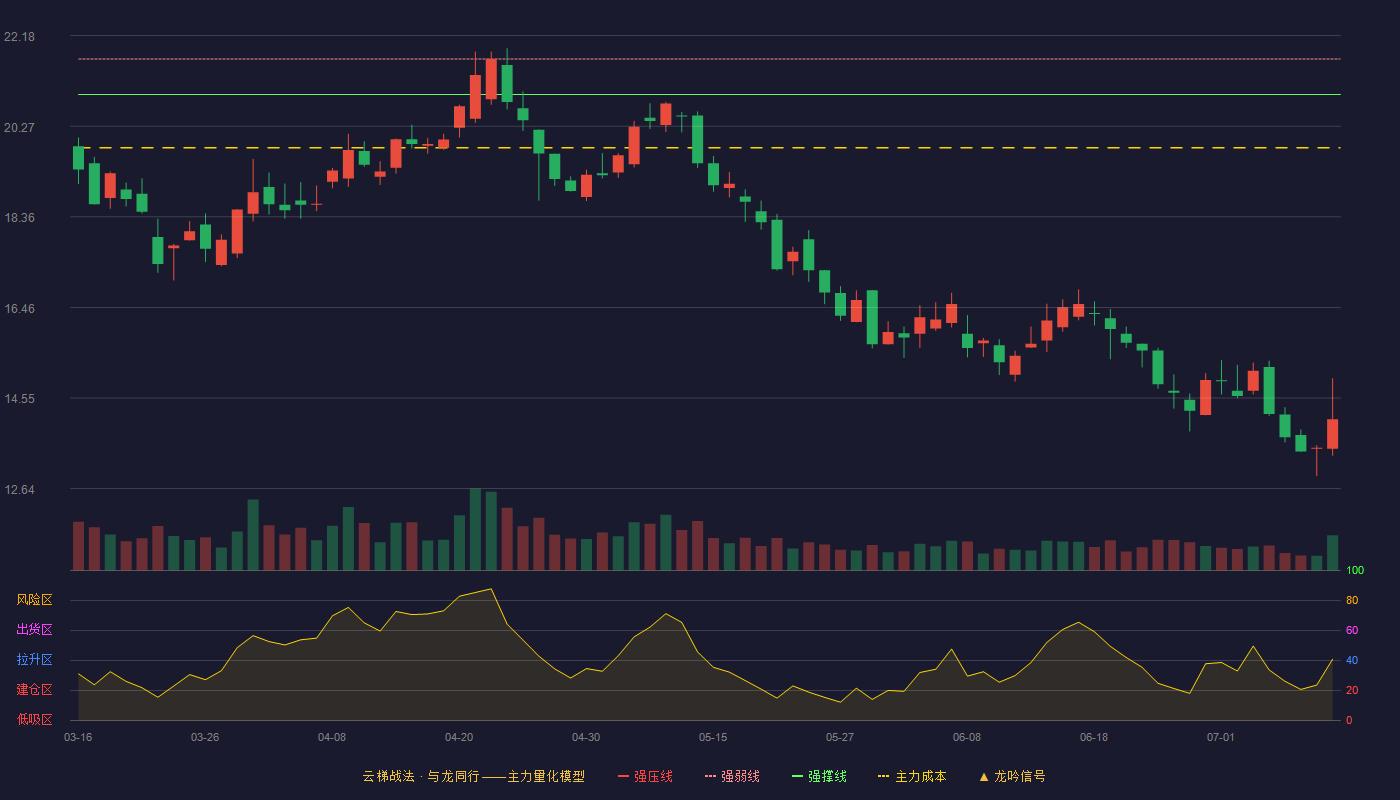
Task: Click the 40 indicator scale value
Action: pyautogui.click(x=1352, y=661)
